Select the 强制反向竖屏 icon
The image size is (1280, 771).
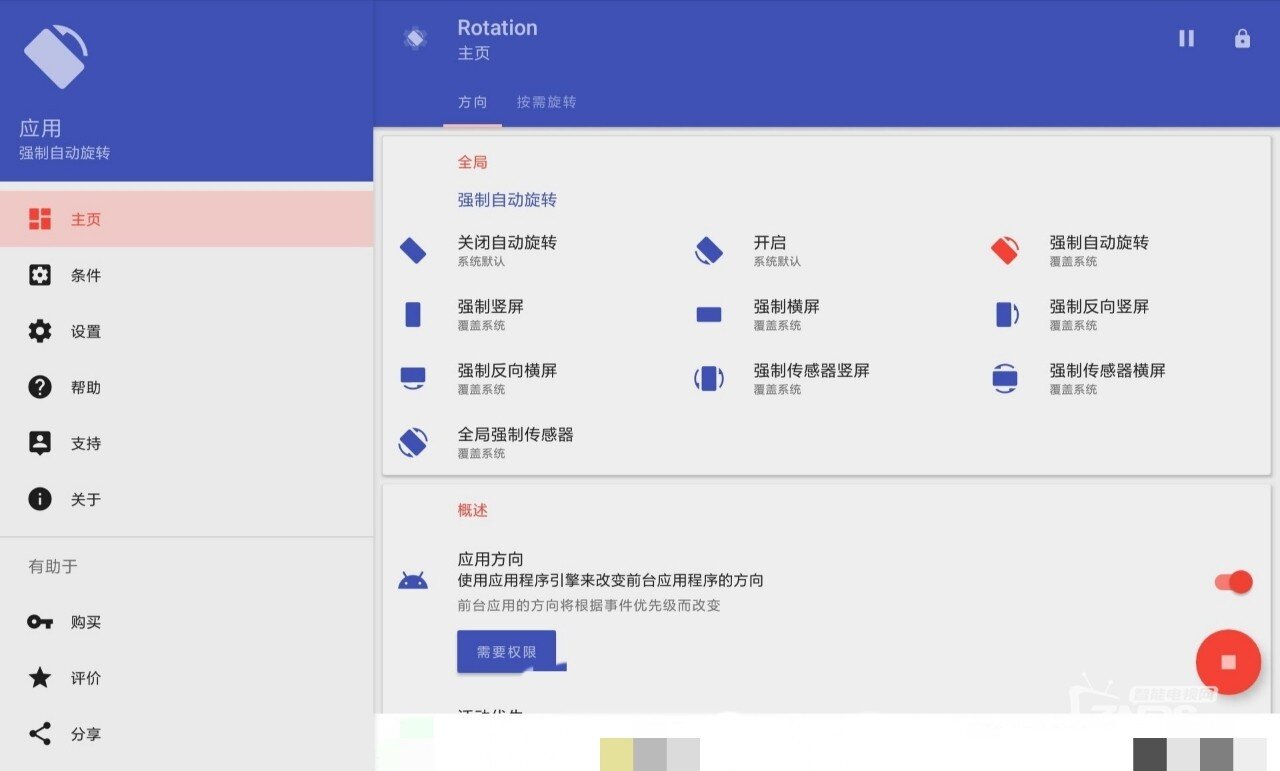coord(1007,314)
